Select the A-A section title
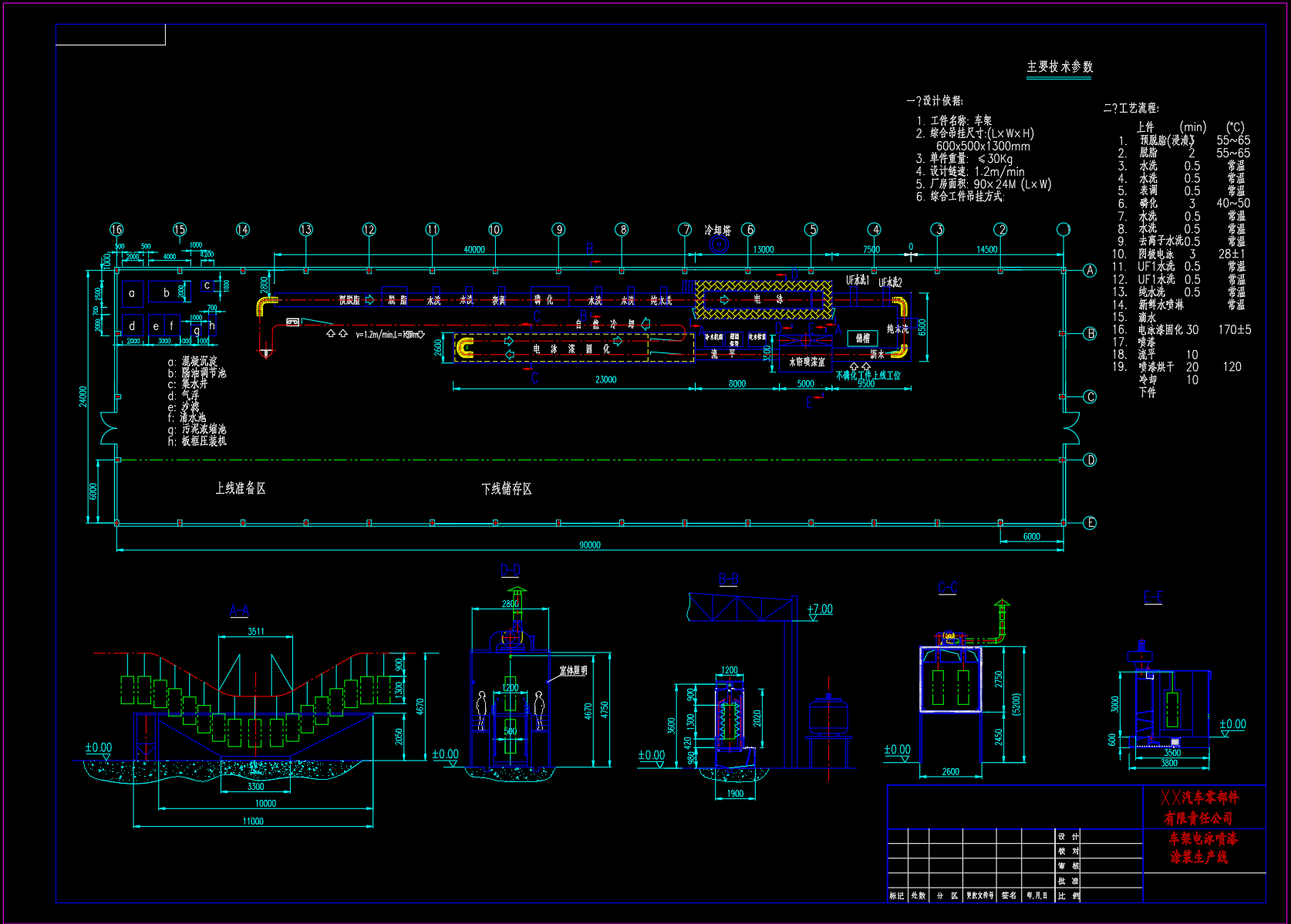Image resolution: width=1291 pixels, height=924 pixels. [x=239, y=611]
